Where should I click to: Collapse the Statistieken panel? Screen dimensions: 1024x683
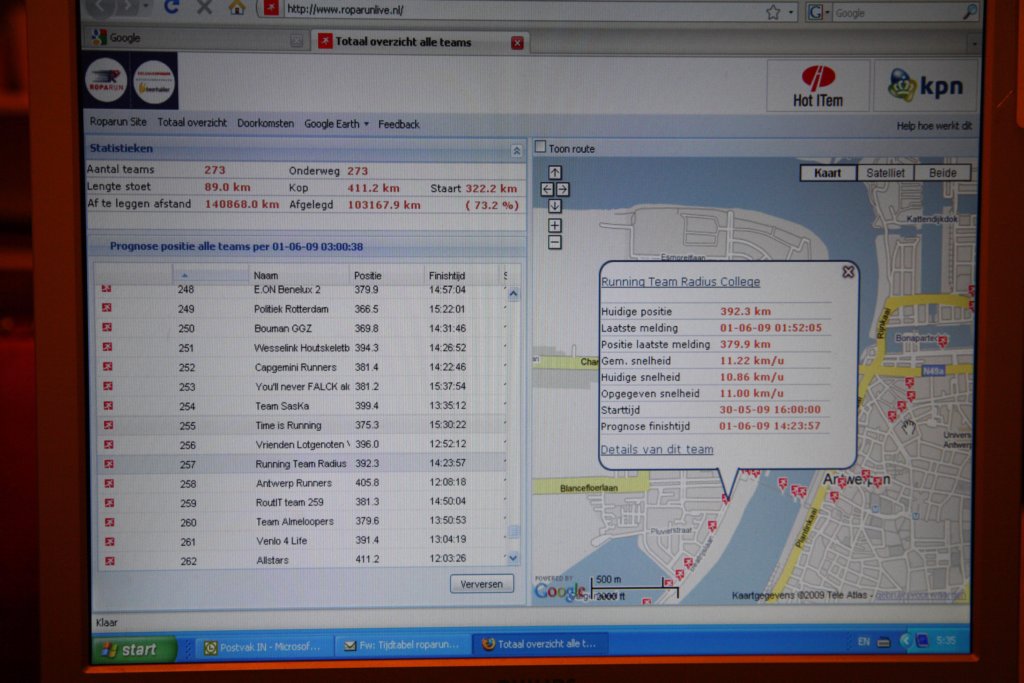tap(517, 151)
